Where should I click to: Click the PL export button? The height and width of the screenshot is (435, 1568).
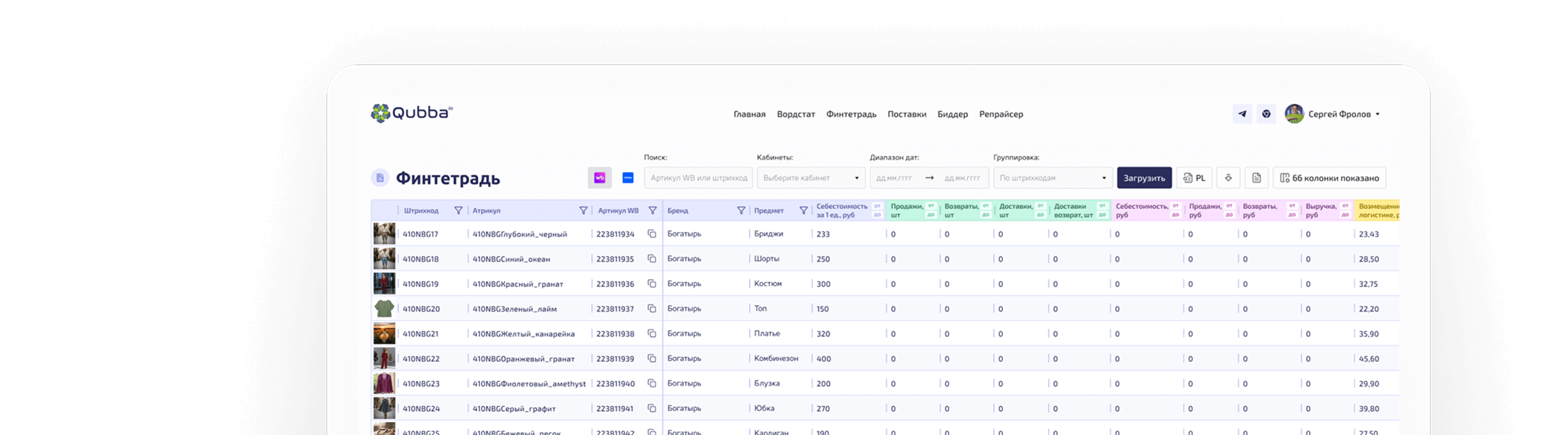pos(1194,178)
